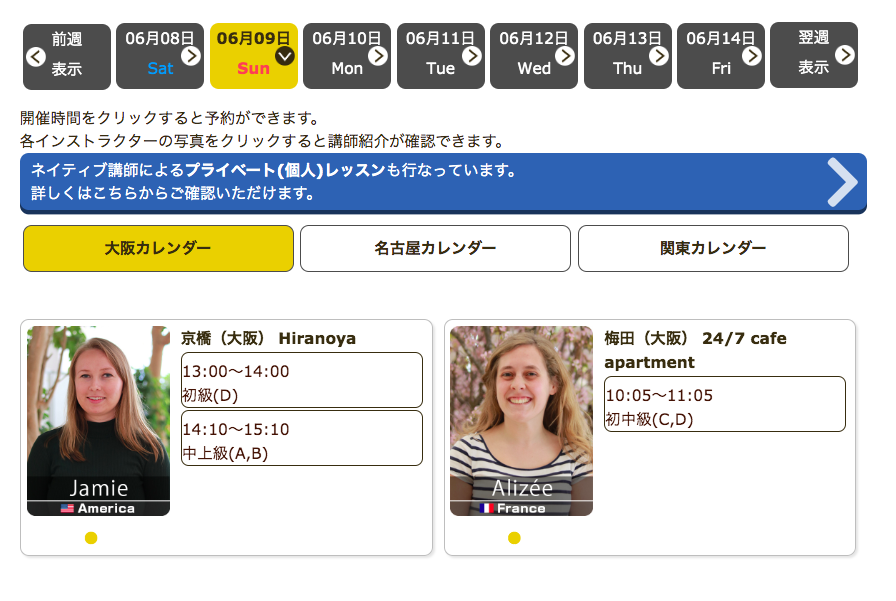Click the arrow icon on 06月13日 Thu
The width and height of the screenshot is (896, 601).
pos(659,56)
